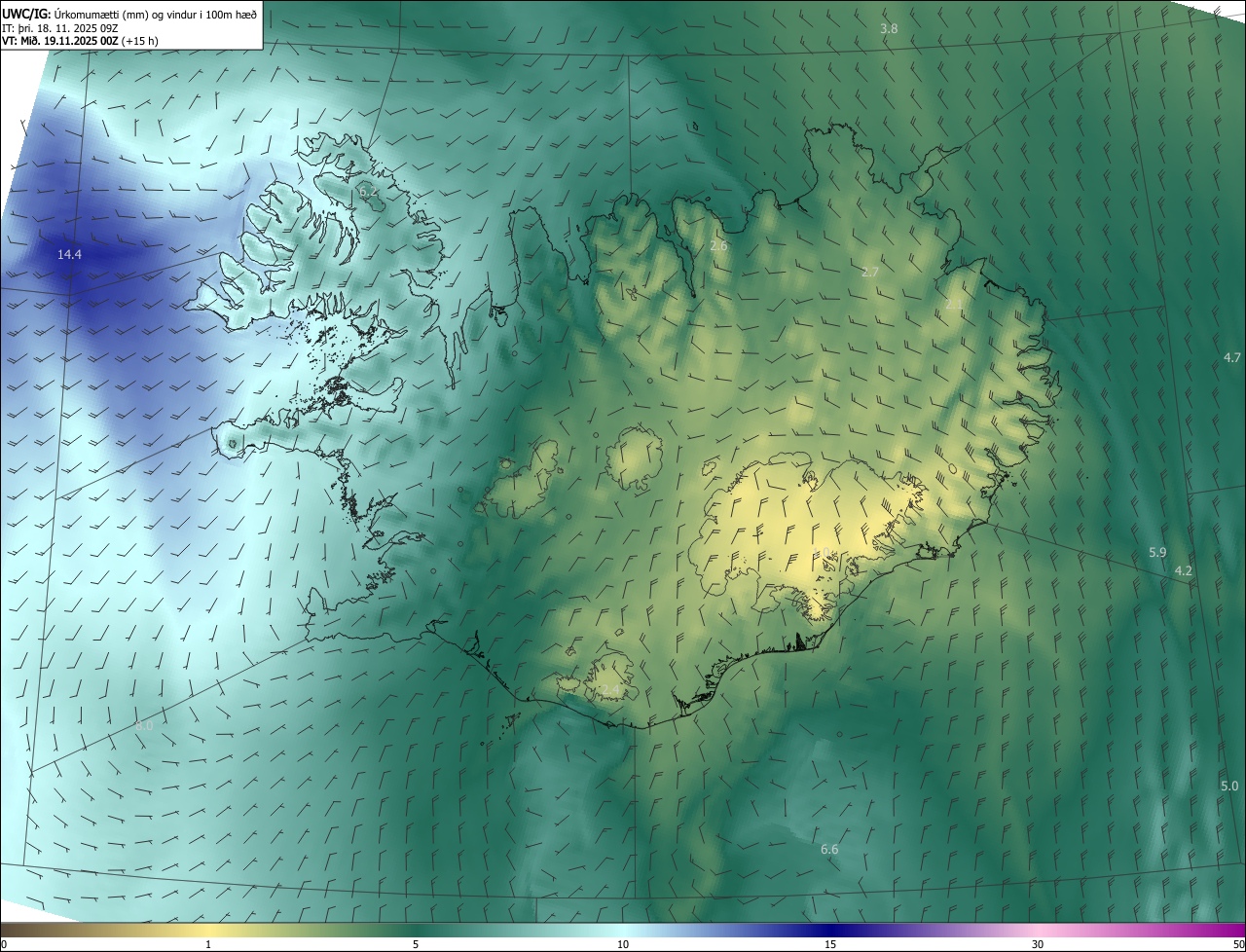
Task: Click the colour scale tick label 1
Action: [x=208, y=945]
